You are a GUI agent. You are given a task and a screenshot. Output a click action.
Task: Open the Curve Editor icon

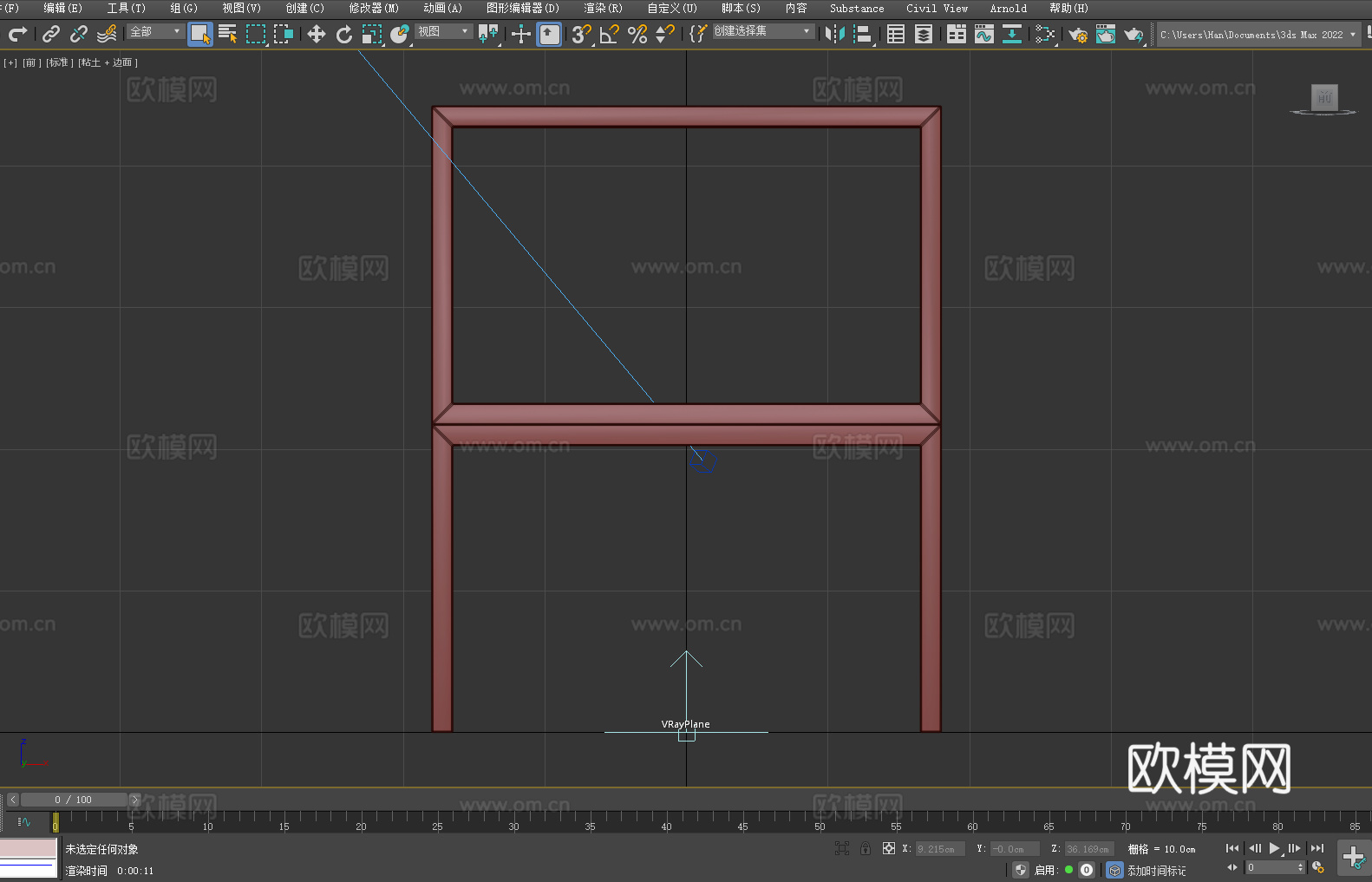tap(984, 34)
